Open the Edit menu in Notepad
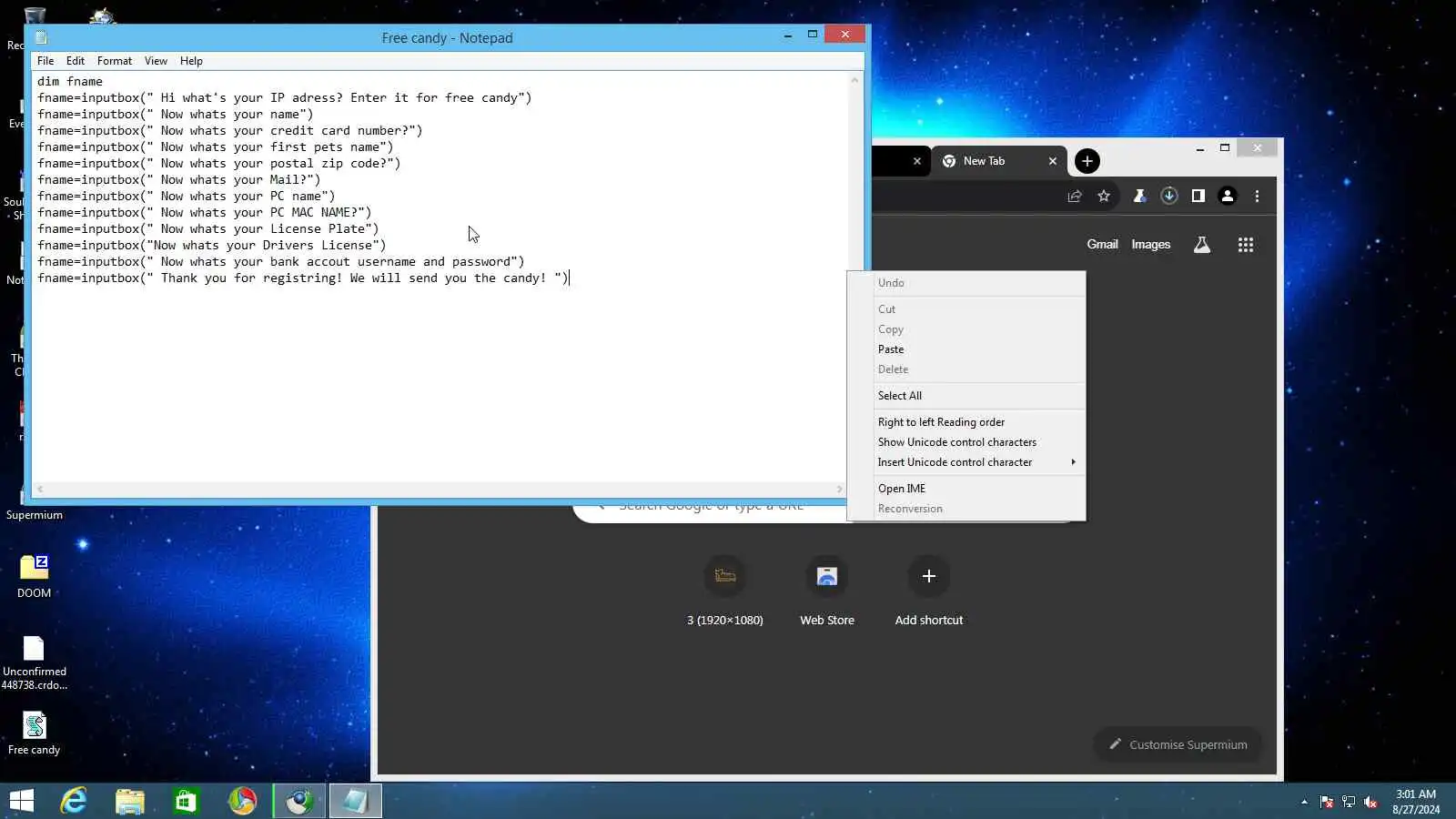Screen dimensions: 1456x819 point(76,61)
